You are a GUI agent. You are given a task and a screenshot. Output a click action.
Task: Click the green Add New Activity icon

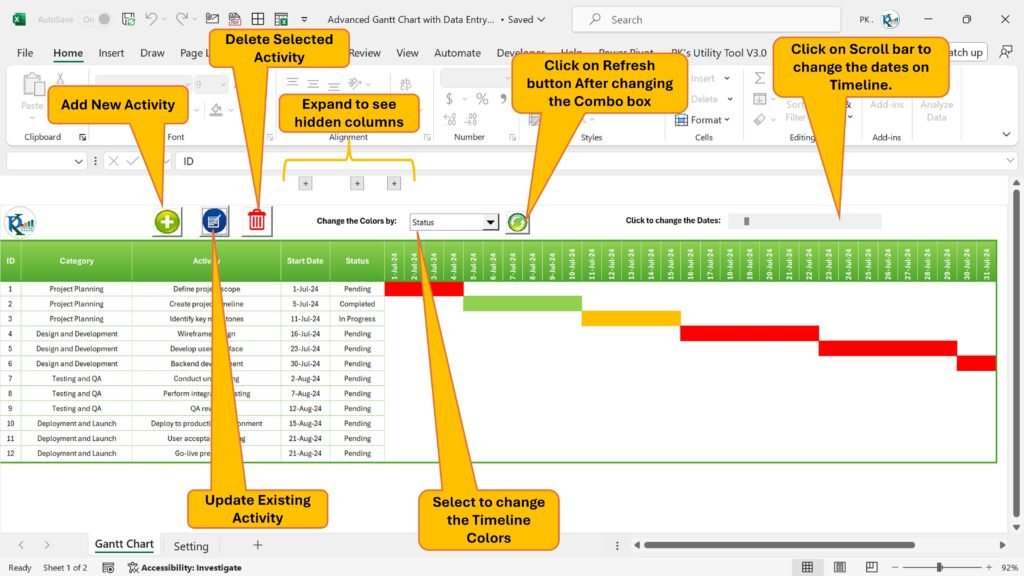pyautogui.click(x=166, y=222)
